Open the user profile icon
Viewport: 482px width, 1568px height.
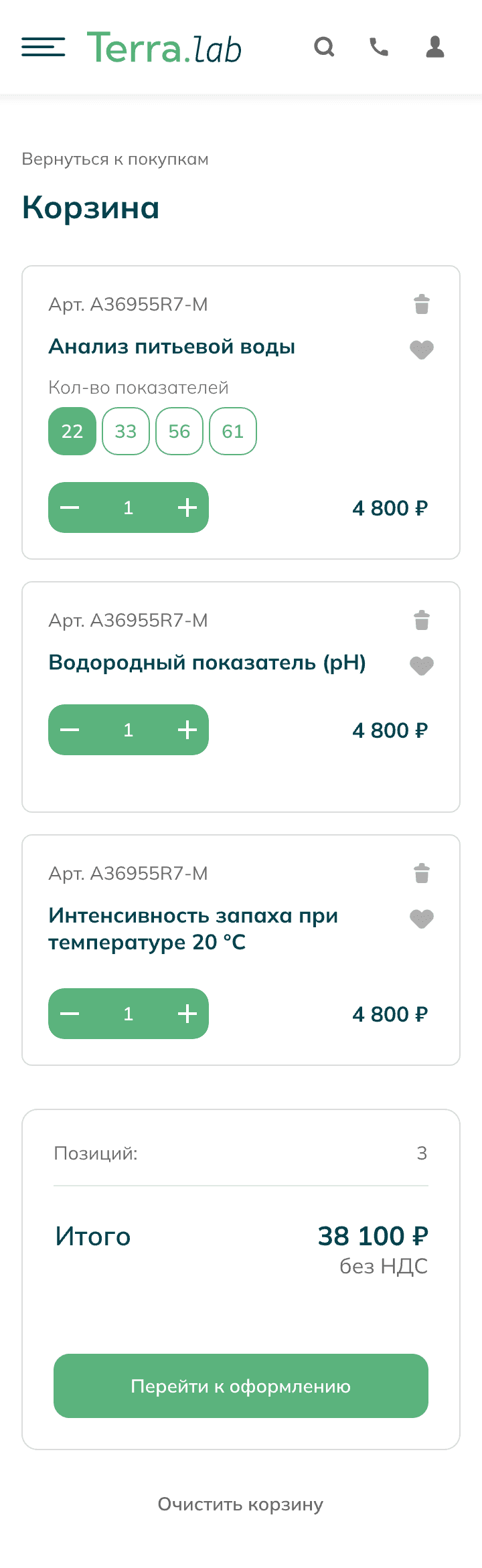(x=435, y=47)
